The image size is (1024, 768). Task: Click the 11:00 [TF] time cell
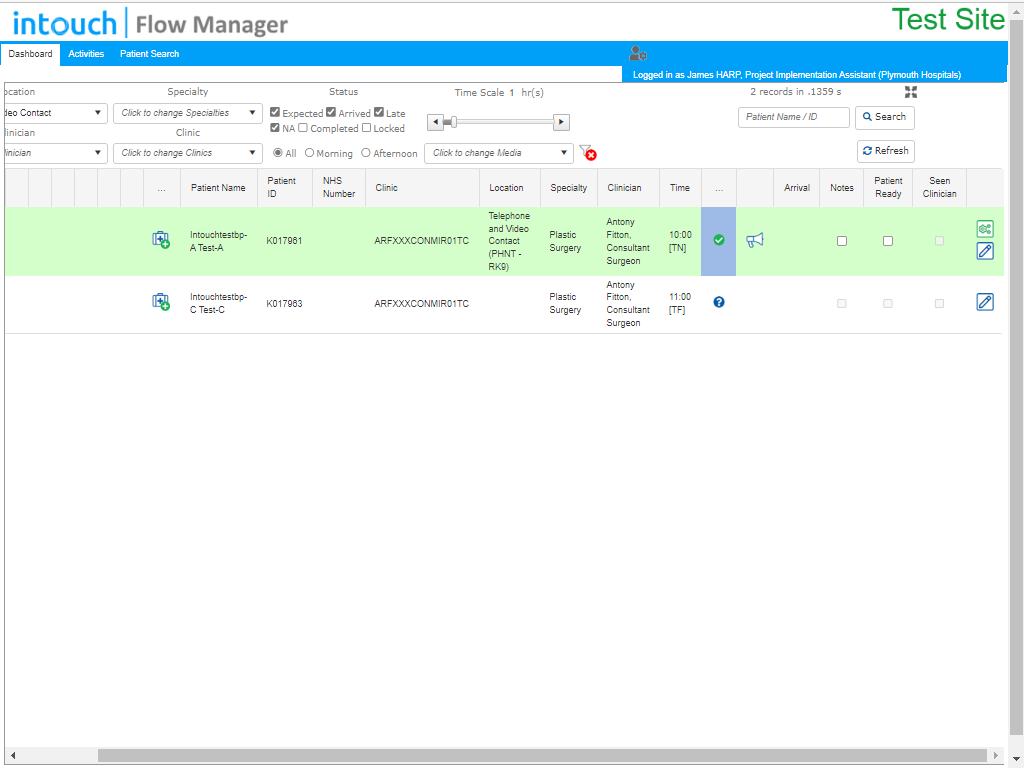tap(680, 303)
